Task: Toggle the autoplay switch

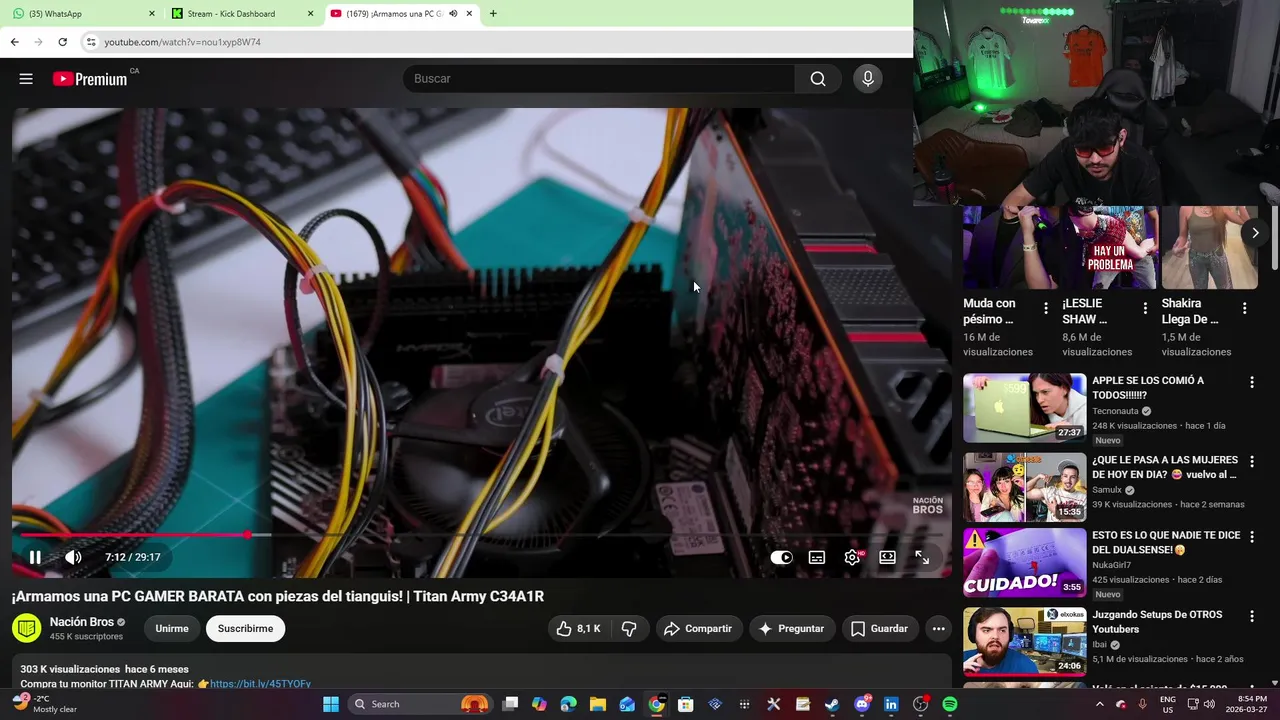Action: (781, 558)
